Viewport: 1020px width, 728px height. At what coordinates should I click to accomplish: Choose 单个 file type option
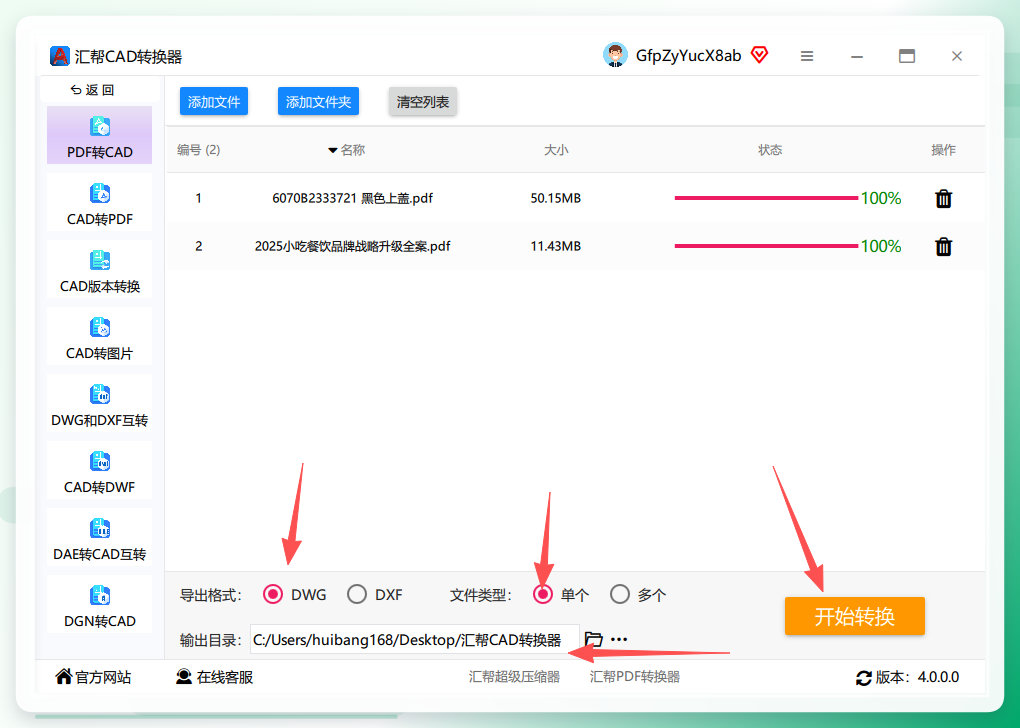543,594
